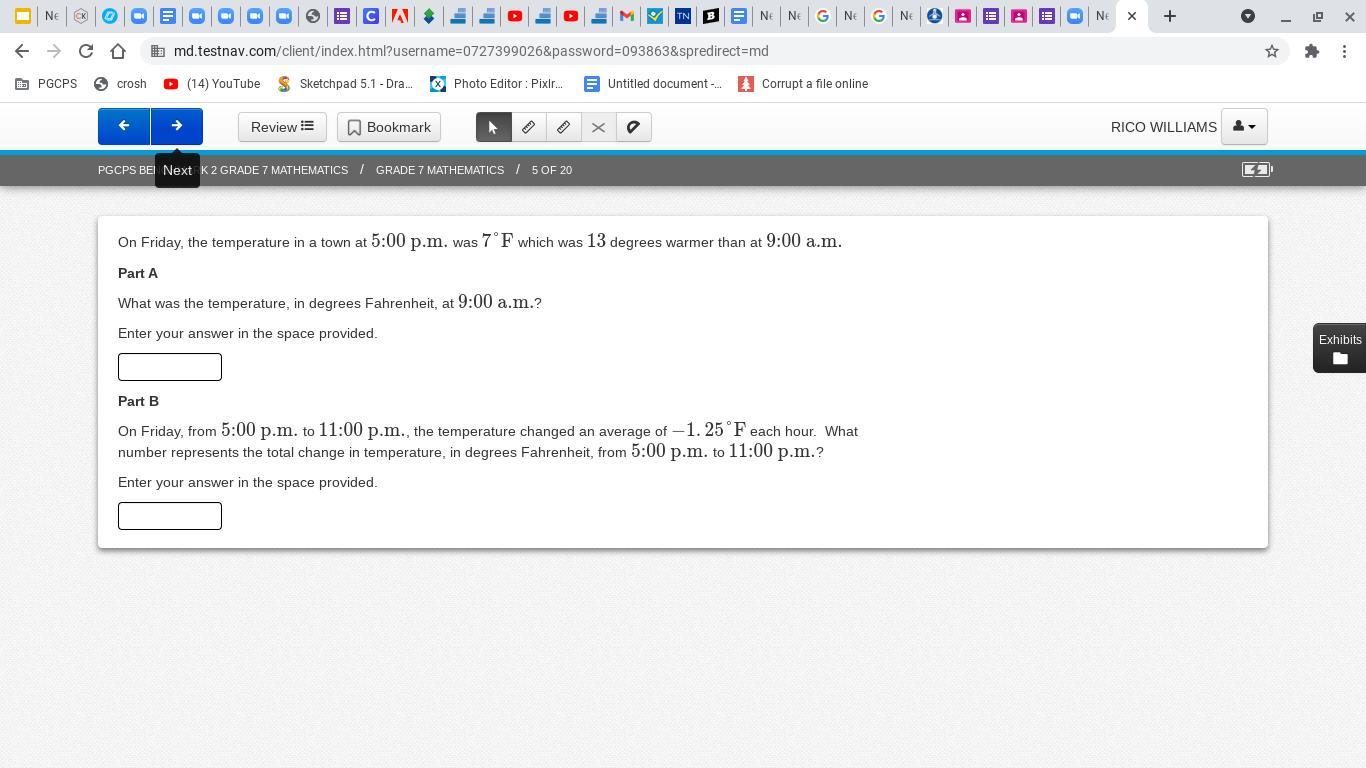Click the browser back arrow
The height and width of the screenshot is (768, 1366).
[x=22, y=51]
